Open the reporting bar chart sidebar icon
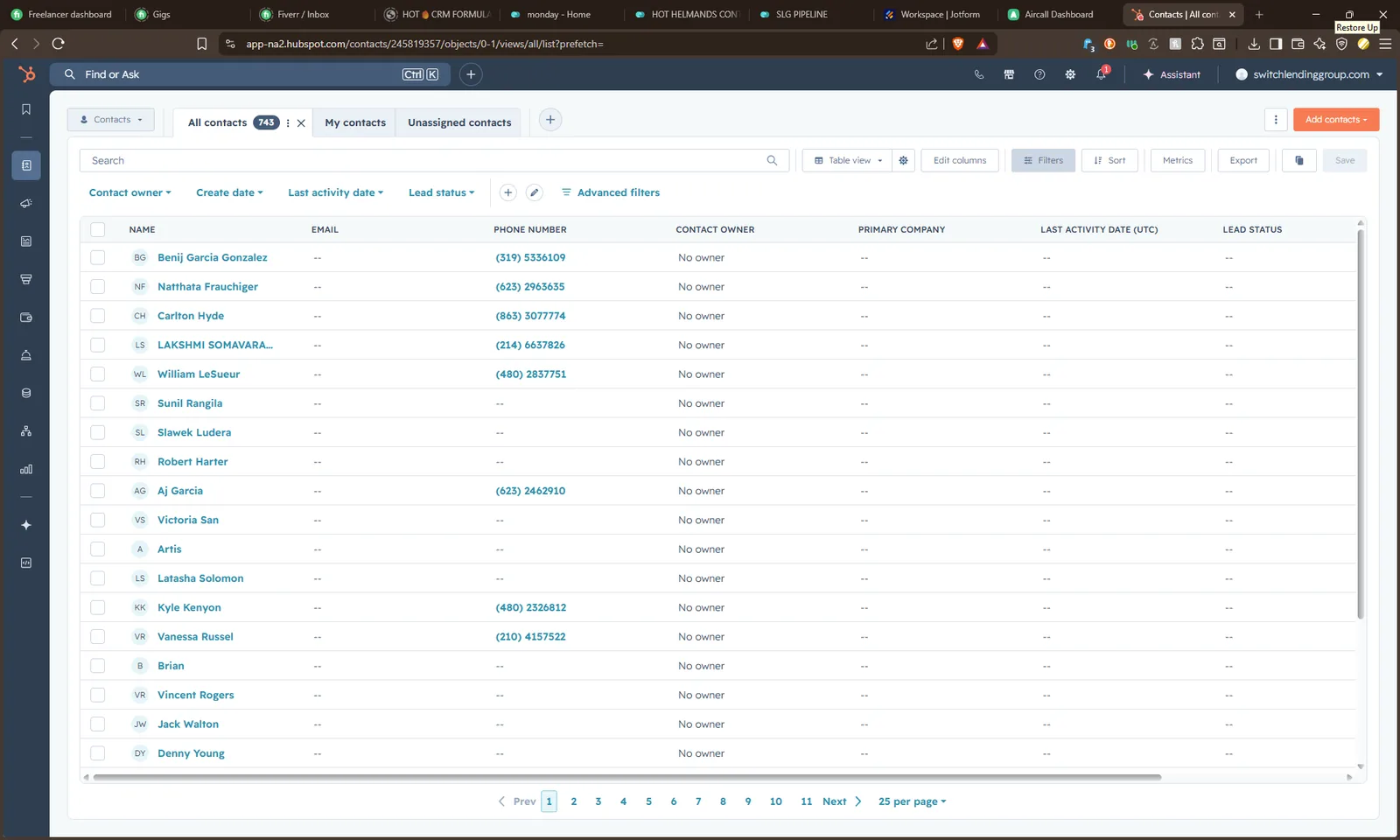 point(26,469)
